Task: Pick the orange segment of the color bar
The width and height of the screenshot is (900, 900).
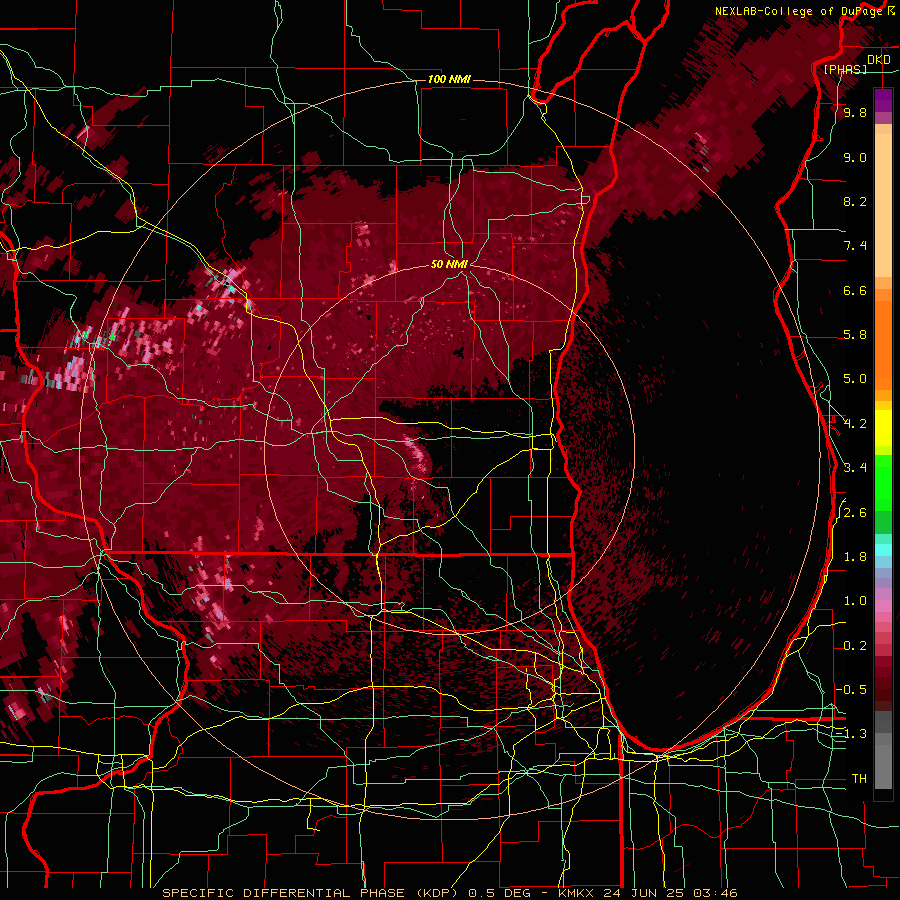Action: pyautogui.click(x=883, y=344)
